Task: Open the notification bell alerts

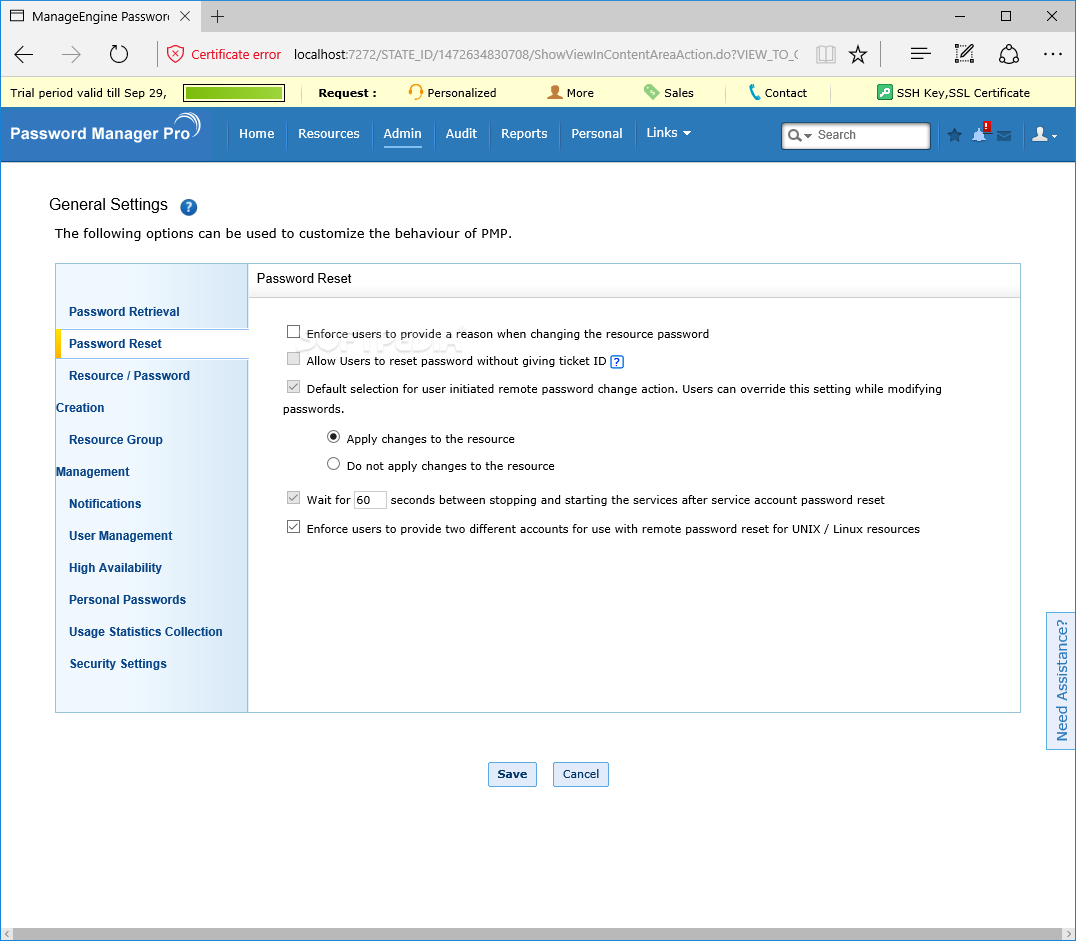Action: coord(981,133)
